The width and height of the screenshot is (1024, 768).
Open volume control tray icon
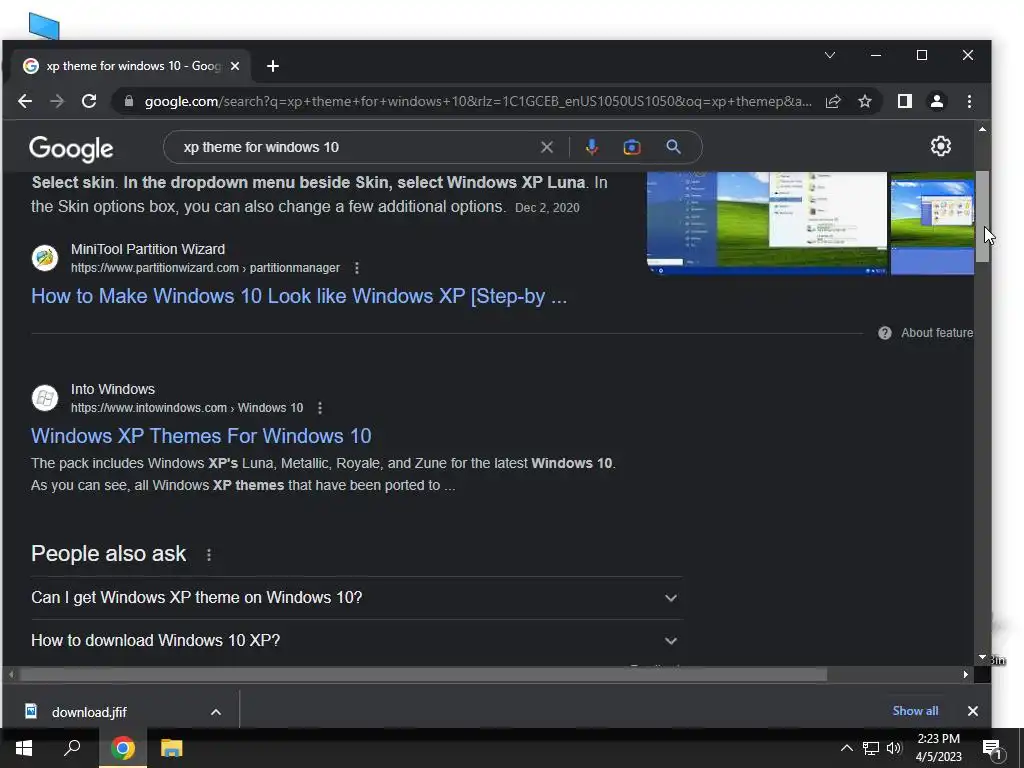click(894, 748)
